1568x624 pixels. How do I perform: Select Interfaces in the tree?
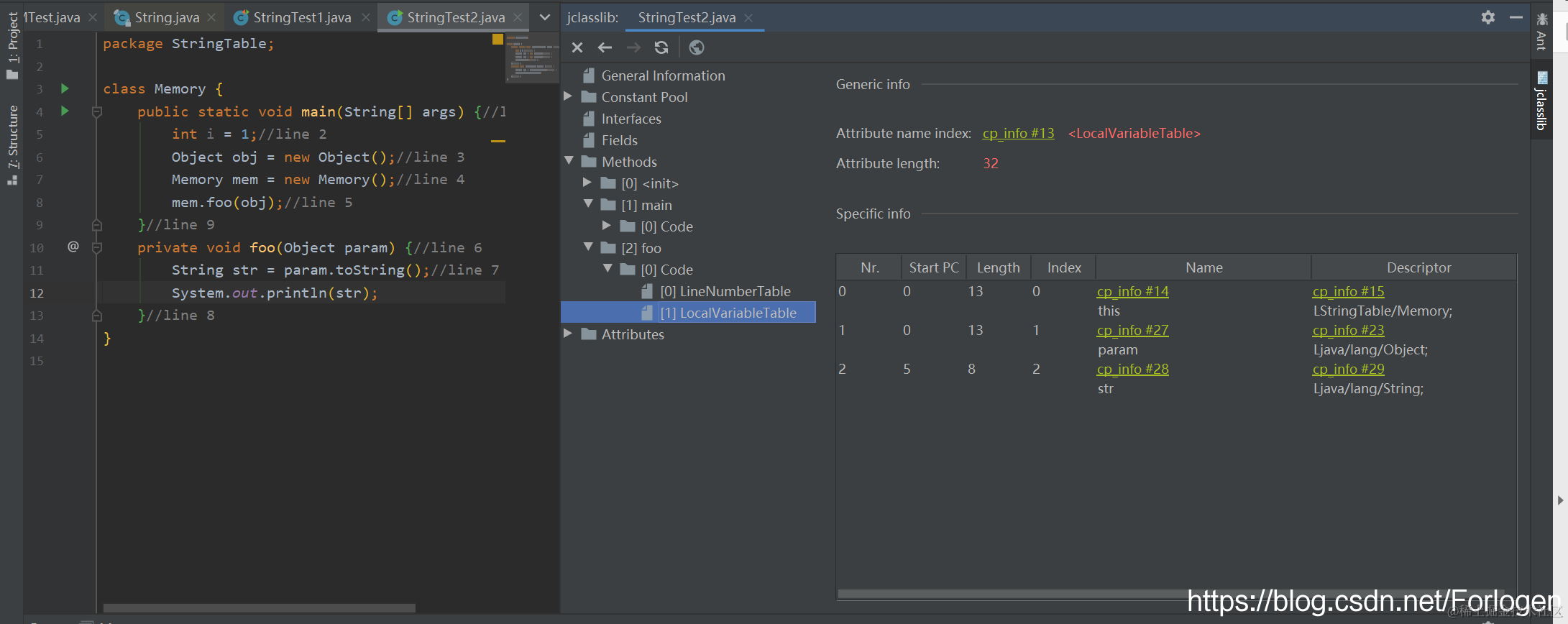pos(631,119)
